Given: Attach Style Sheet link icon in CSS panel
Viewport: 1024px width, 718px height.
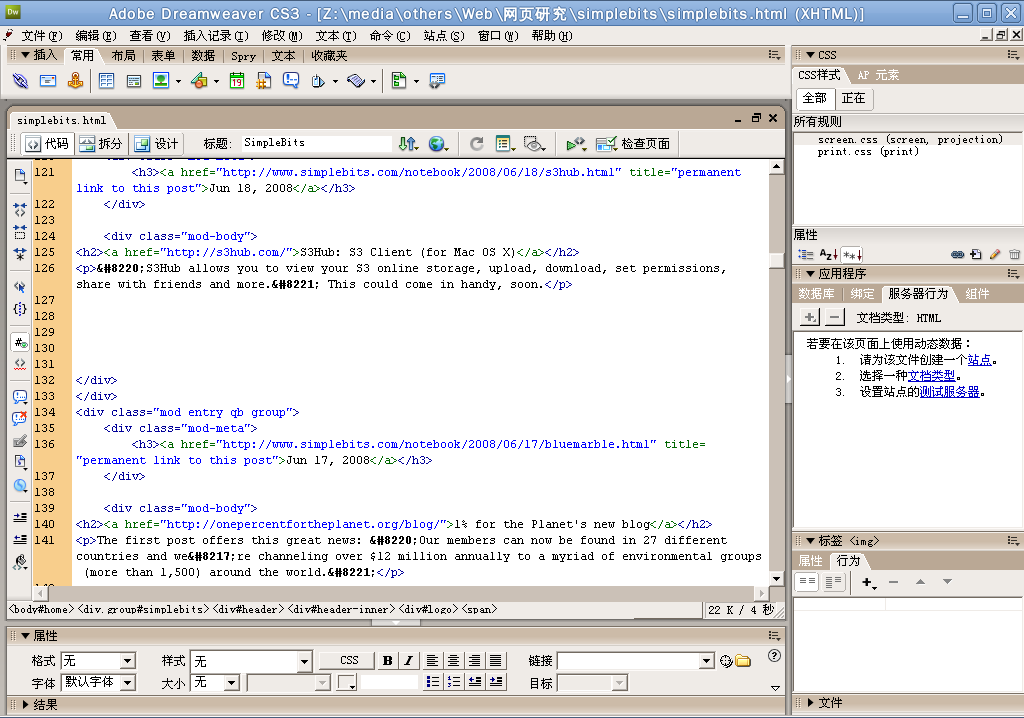Looking at the screenshot, I should (957, 255).
